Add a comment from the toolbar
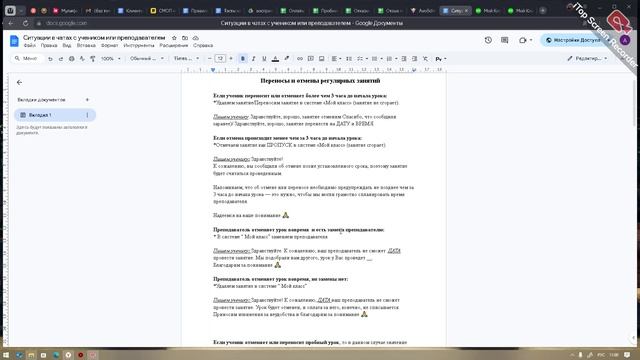The image size is (640, 360). (311, 59)
